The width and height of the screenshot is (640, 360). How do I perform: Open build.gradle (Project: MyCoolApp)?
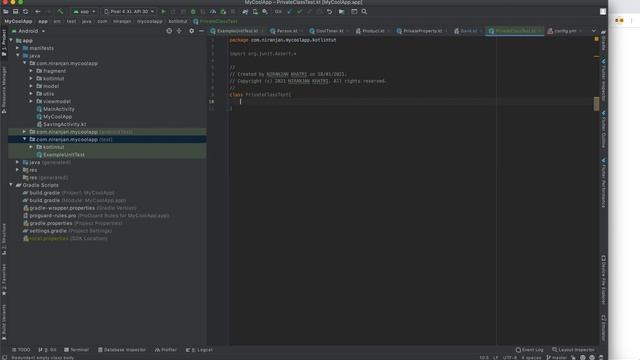pyautogui.click(x=69, y=193)
